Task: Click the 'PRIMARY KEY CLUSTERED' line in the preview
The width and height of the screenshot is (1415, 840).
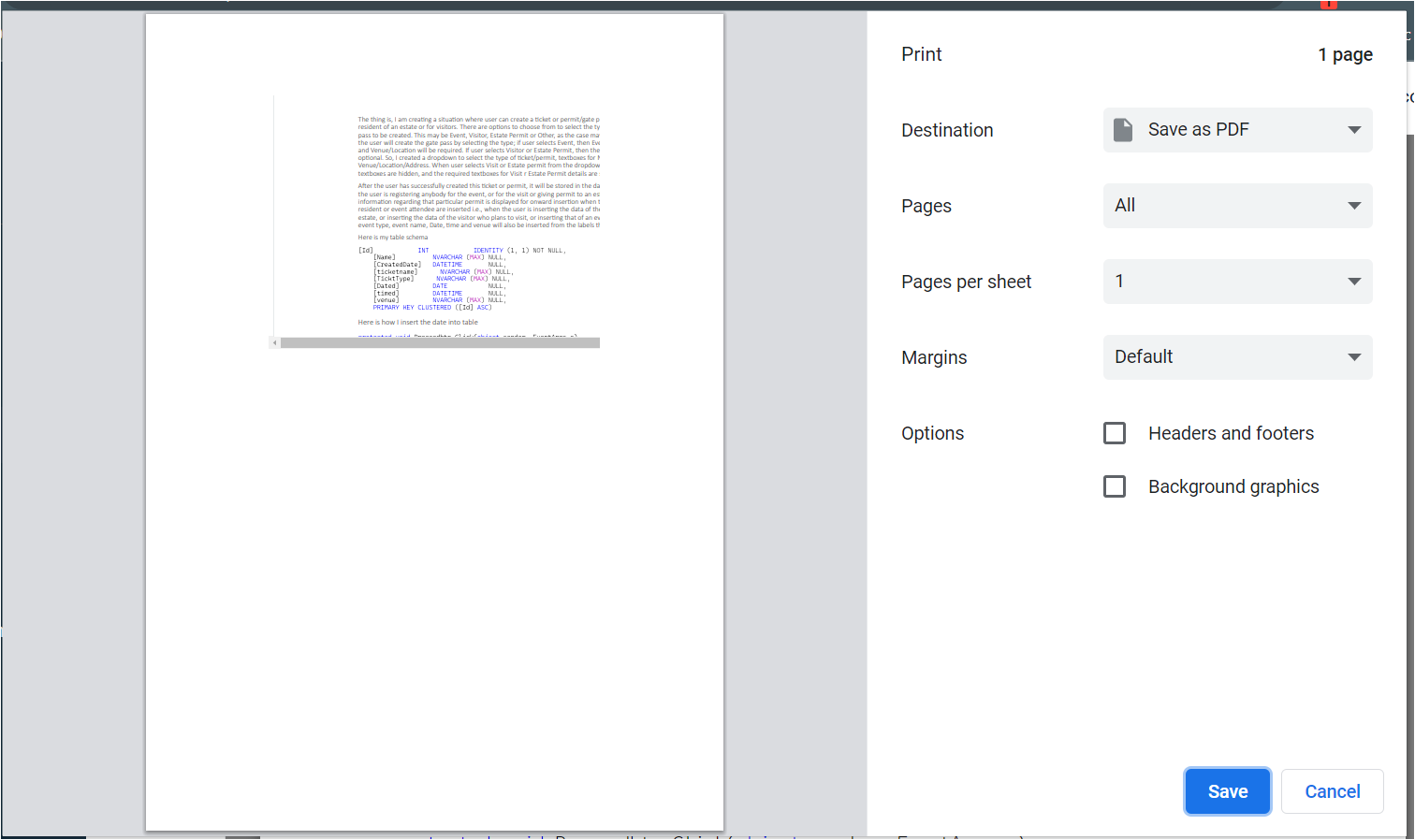Action: tap(432, 308)
